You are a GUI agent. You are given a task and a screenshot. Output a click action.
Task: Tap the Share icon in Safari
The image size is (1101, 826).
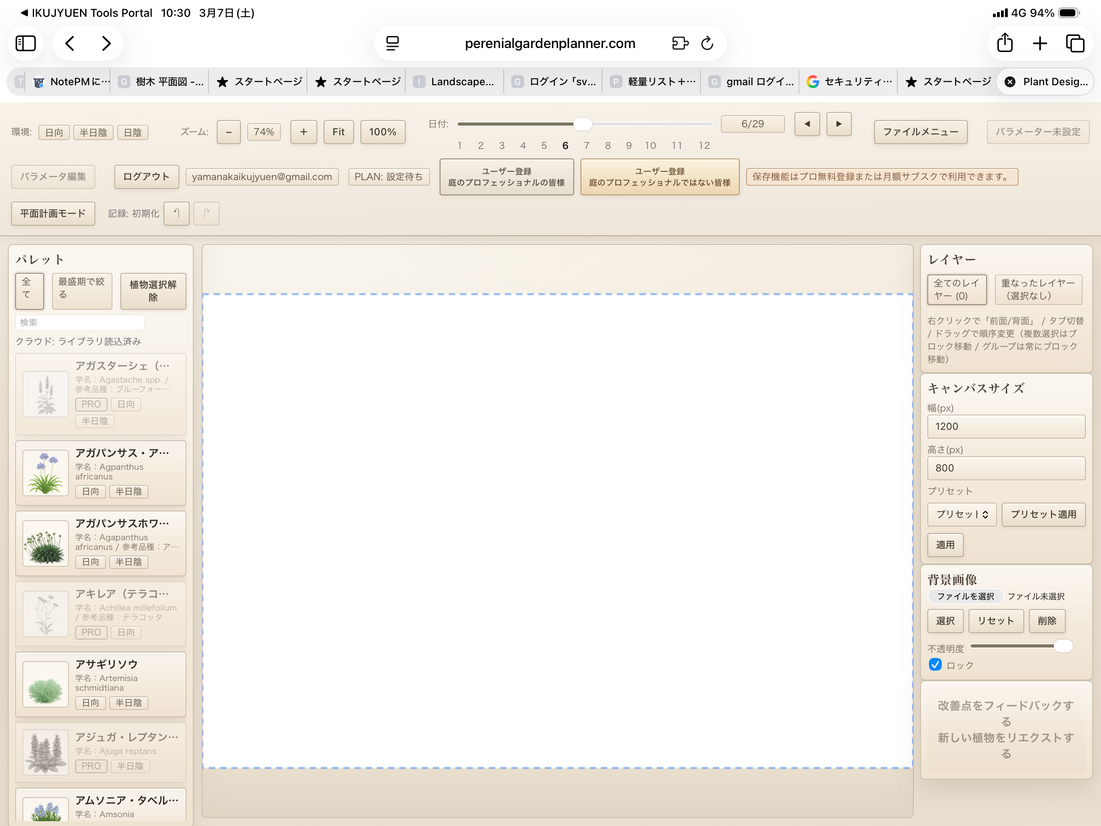click(1004, 43)
